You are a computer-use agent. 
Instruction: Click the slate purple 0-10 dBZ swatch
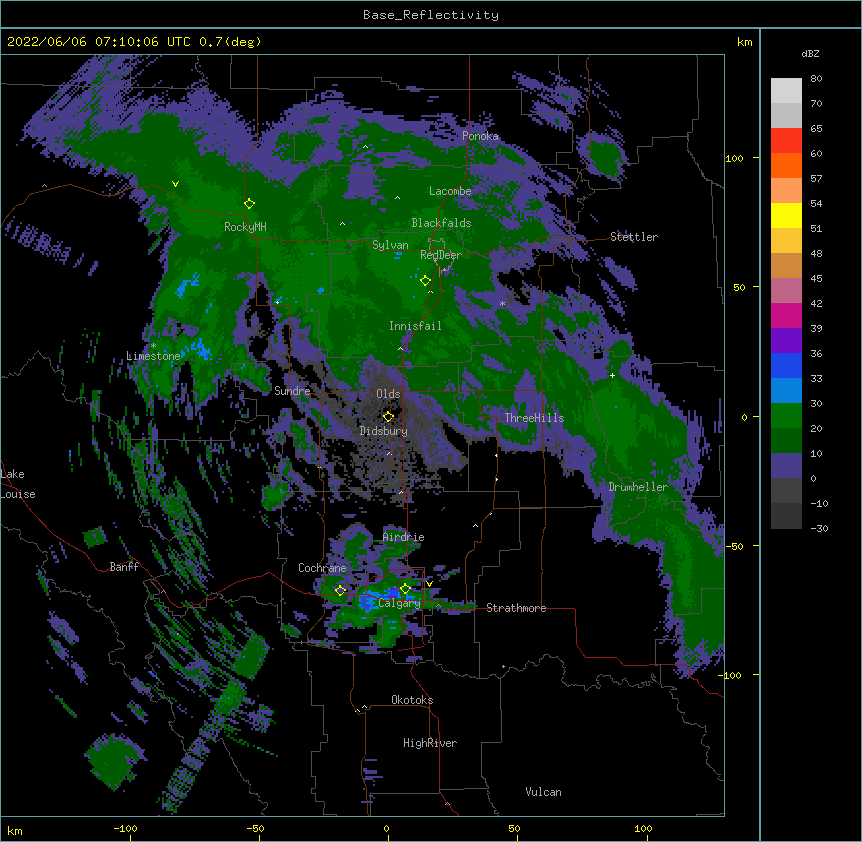click(x=786, y=466)
